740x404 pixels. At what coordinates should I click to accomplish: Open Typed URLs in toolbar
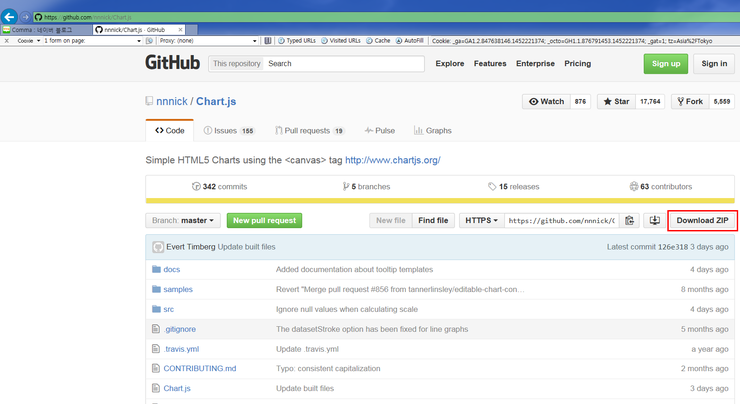pyautogui.click(x=297, y=41)
